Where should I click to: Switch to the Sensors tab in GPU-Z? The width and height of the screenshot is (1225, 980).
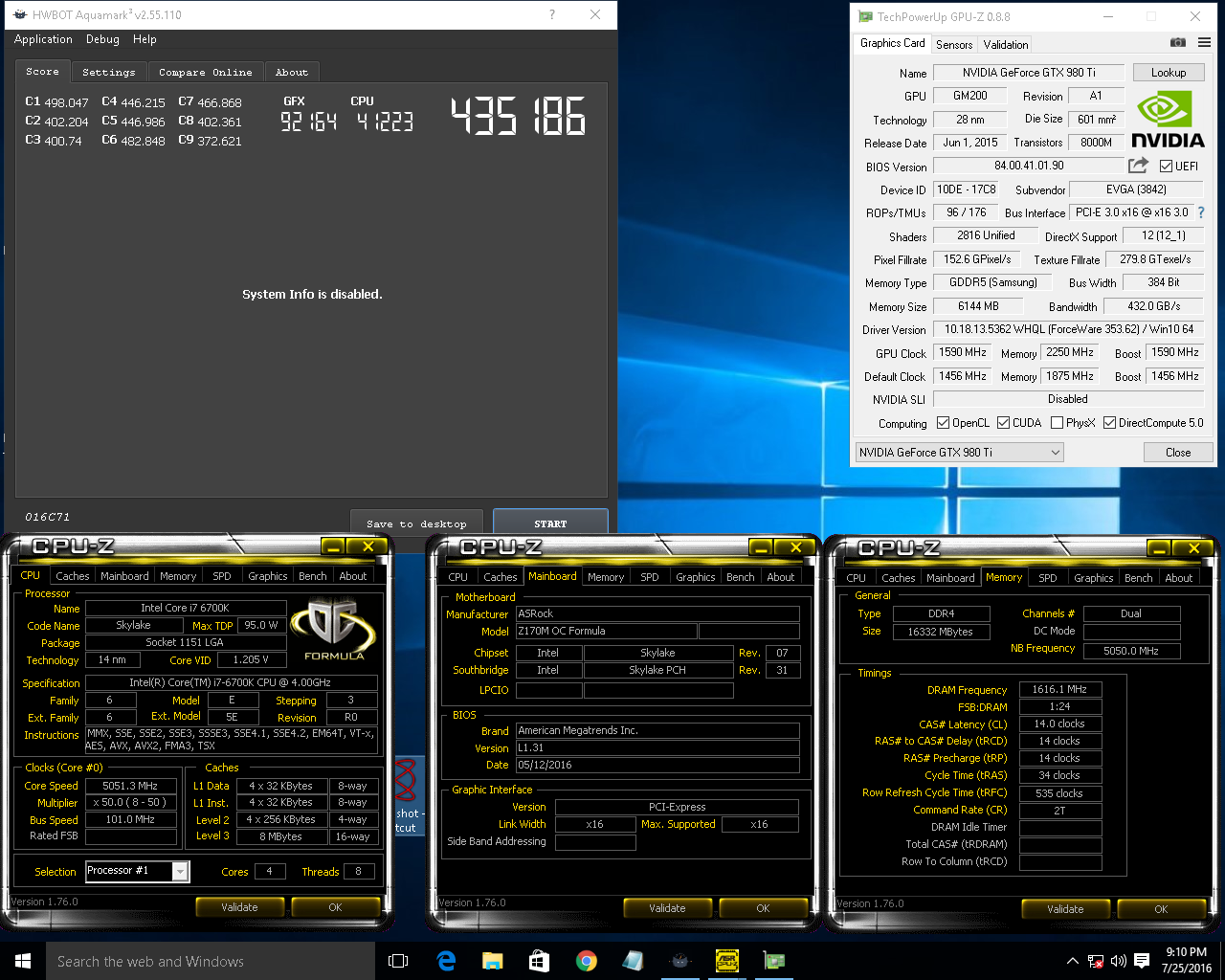pos(954,44)
